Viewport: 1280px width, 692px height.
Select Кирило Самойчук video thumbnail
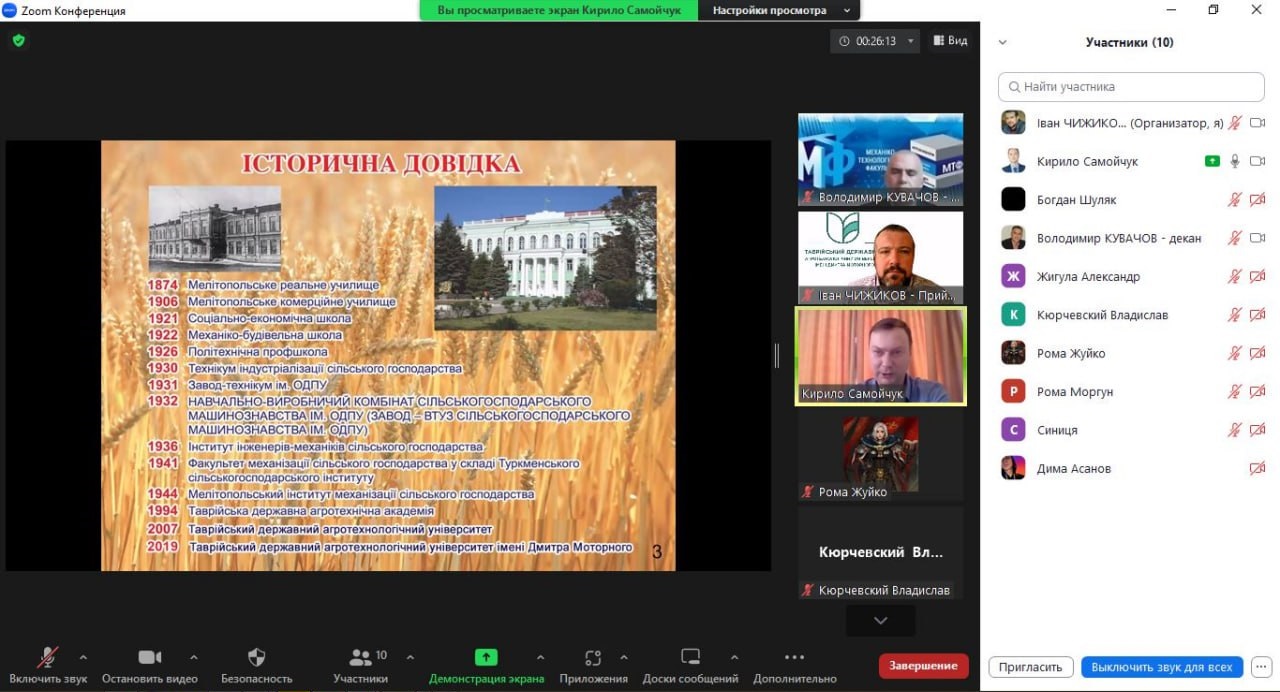pyautogui.click(x=881, y=355)
